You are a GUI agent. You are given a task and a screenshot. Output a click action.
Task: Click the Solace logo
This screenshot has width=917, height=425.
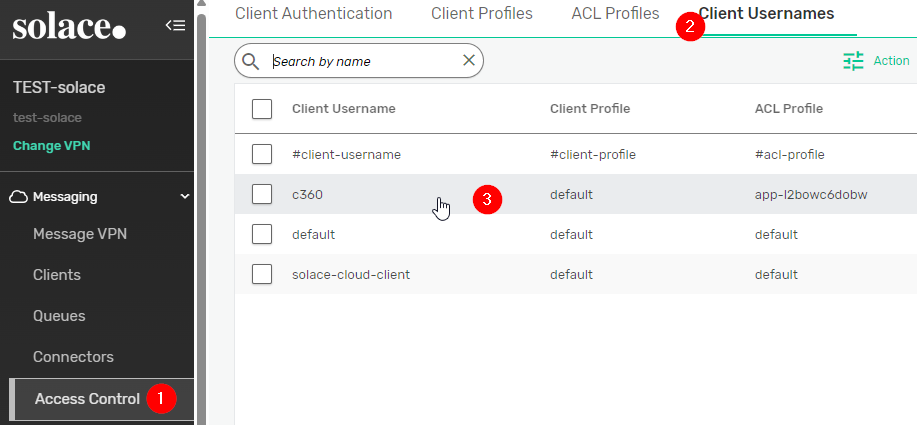click(x=69, y=27)
